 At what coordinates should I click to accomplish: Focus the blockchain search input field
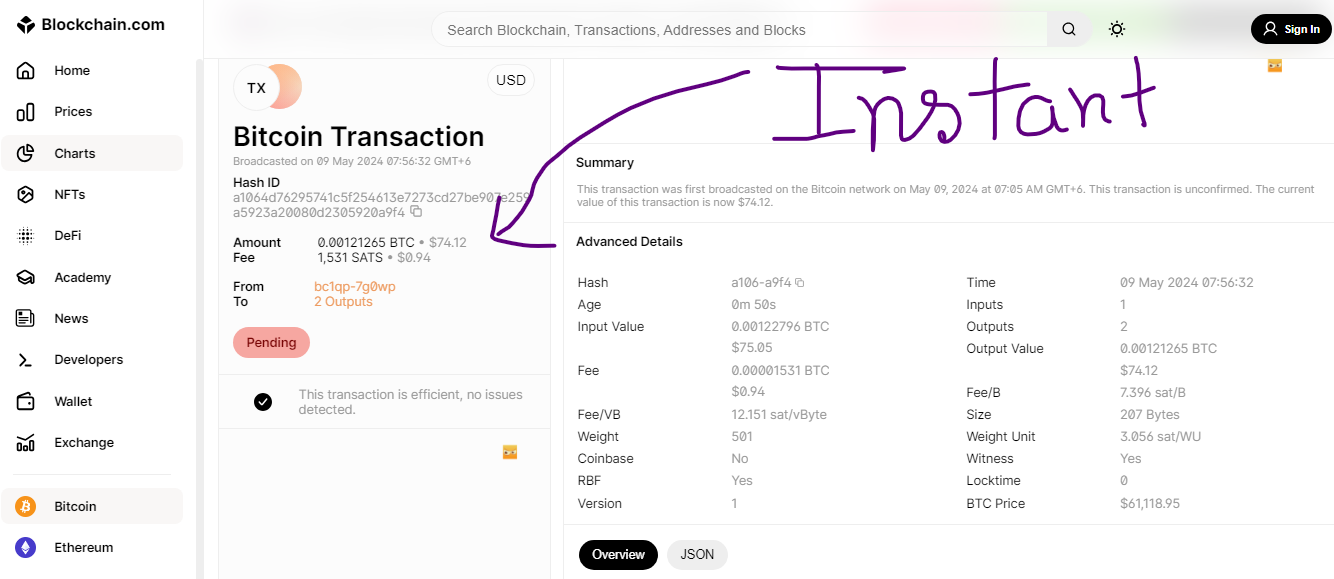[740, 30]
